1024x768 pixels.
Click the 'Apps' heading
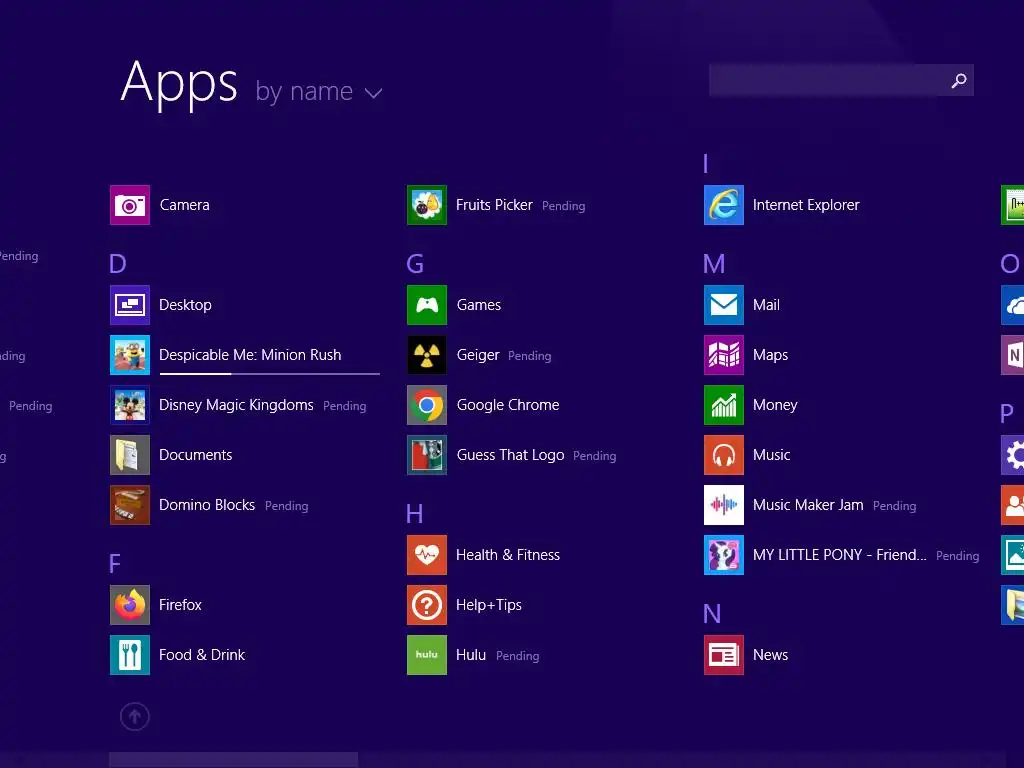(179, 84)
